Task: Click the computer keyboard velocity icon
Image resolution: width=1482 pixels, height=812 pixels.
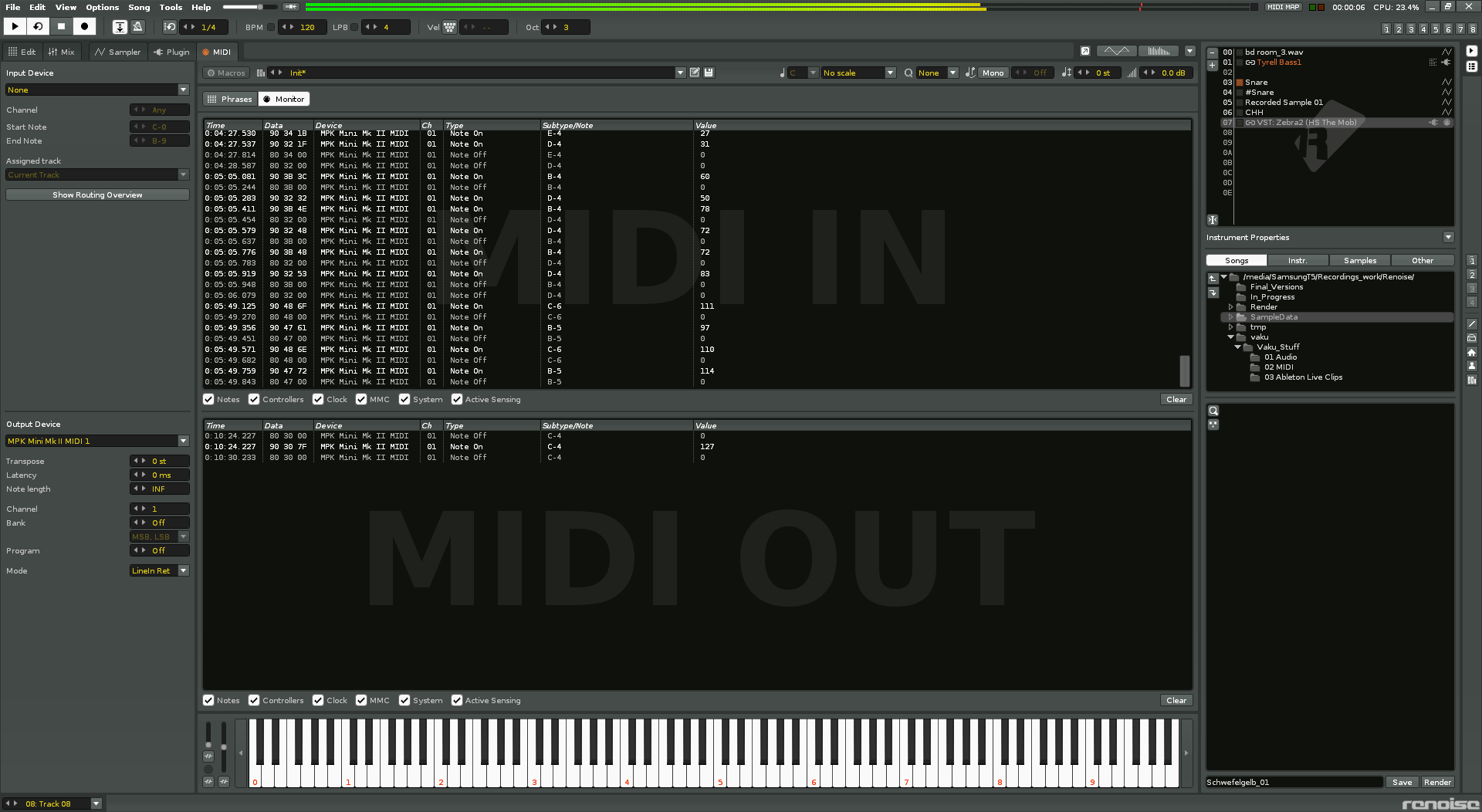Action: 449,27
